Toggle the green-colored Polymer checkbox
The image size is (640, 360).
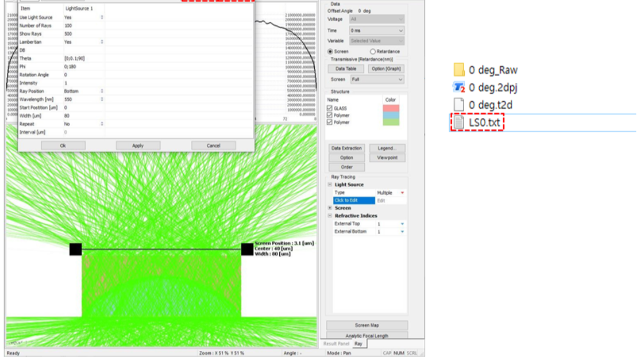coord(329,122)
